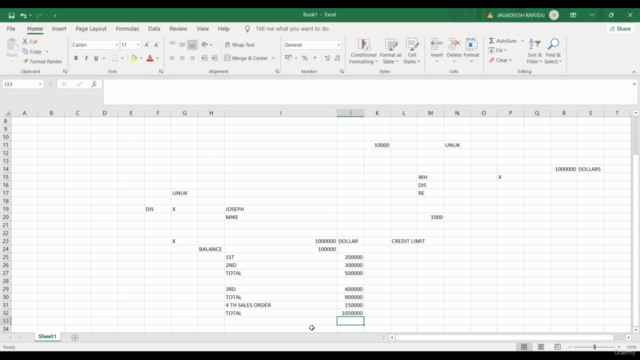
Task: Click the Increase Indent icon
Action: point(215,58)
